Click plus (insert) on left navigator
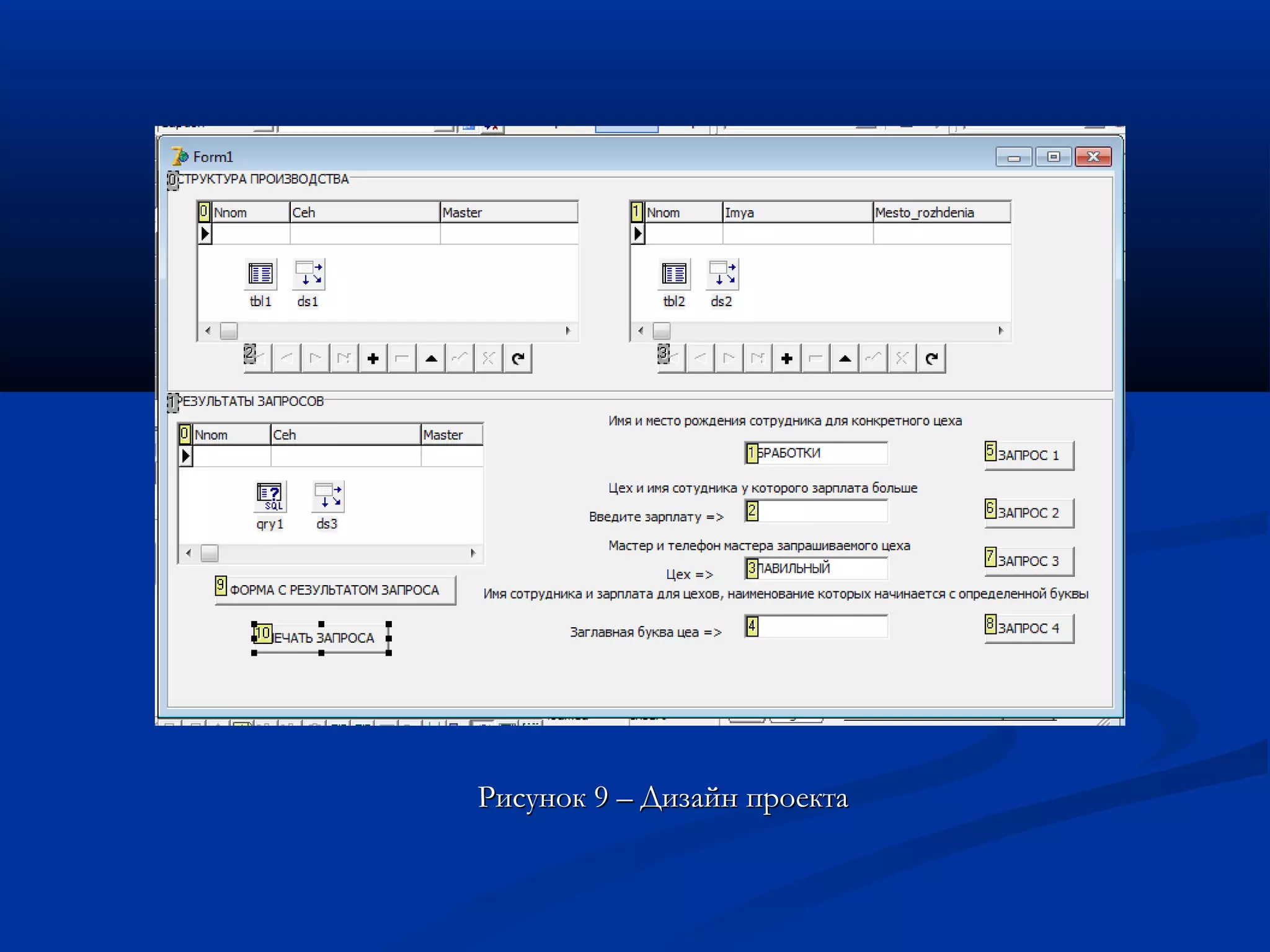1270x952 pixels. [373, 358]
